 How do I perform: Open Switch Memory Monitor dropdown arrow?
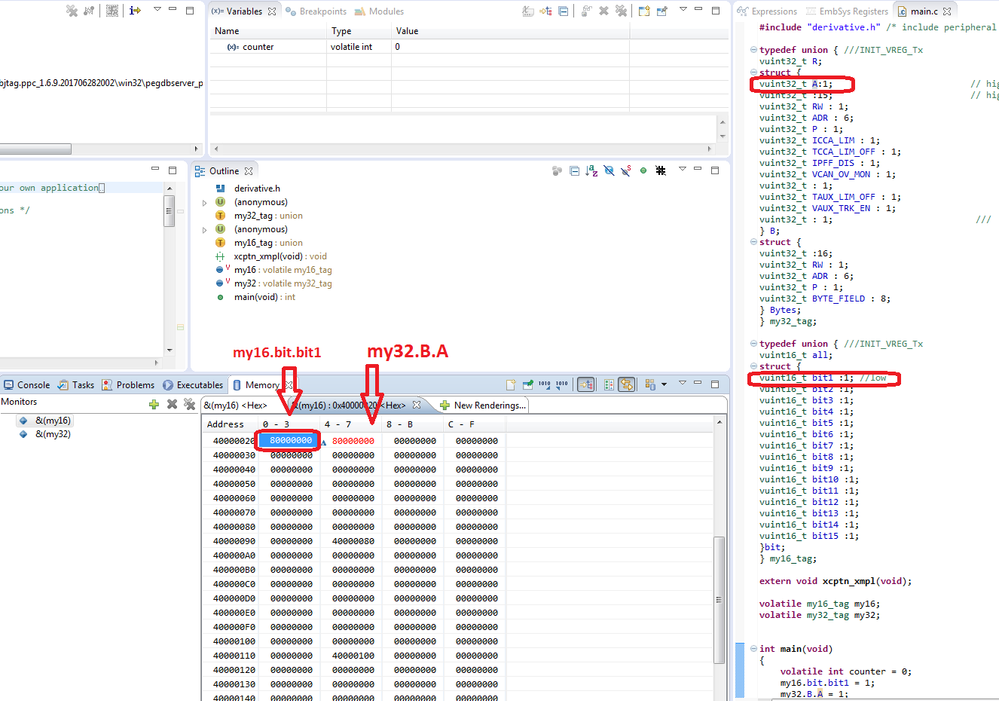pyautogui.click(x=664, y=384)
